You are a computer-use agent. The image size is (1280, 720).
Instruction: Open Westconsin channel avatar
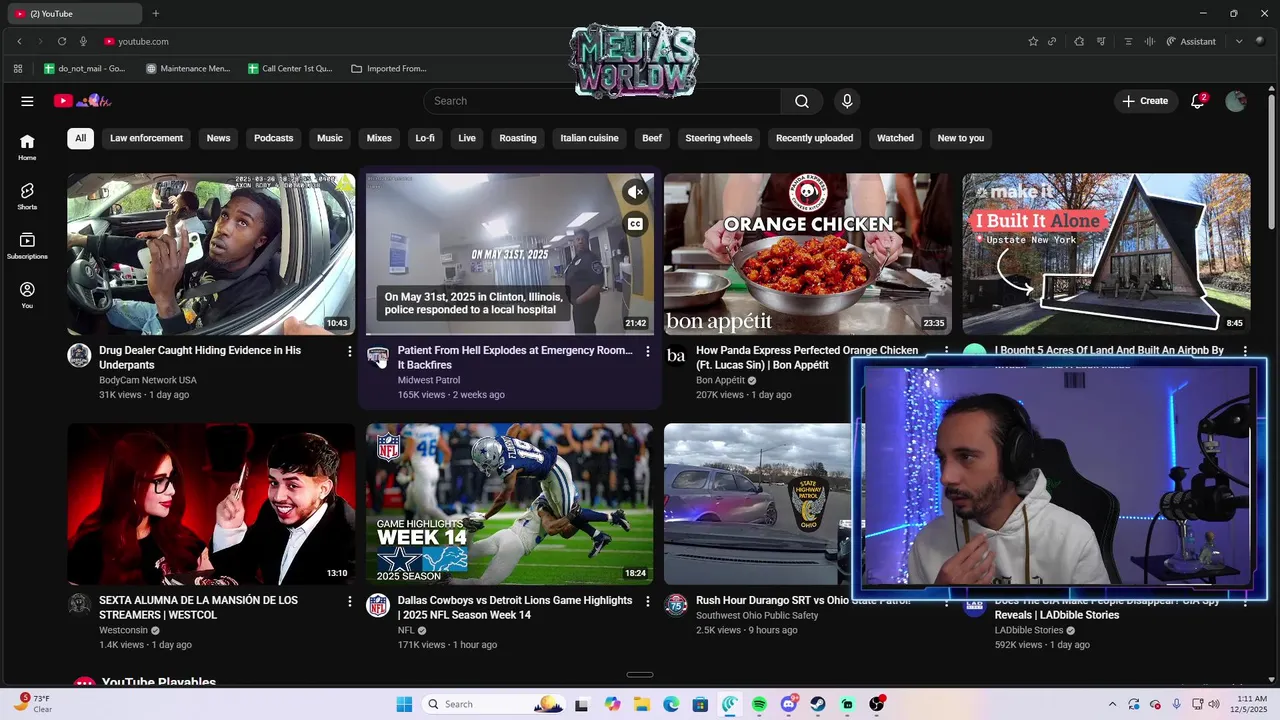click(79, 605)
